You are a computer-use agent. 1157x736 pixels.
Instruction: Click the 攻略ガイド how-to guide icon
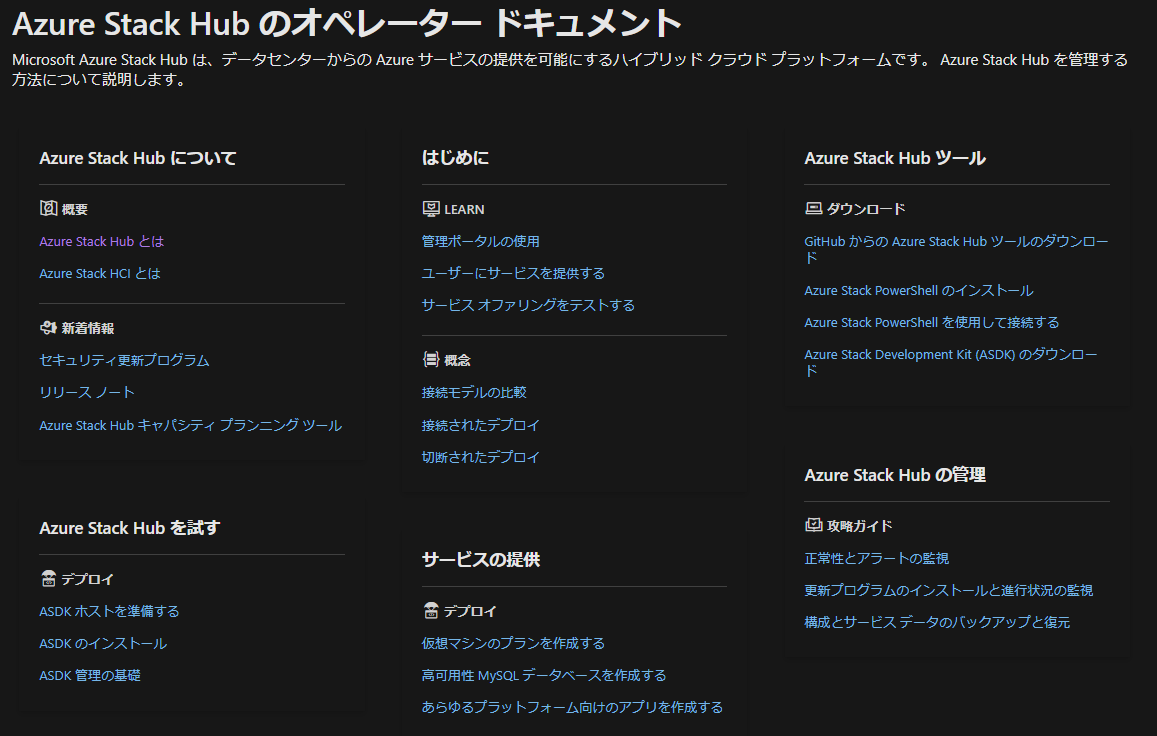813,525
